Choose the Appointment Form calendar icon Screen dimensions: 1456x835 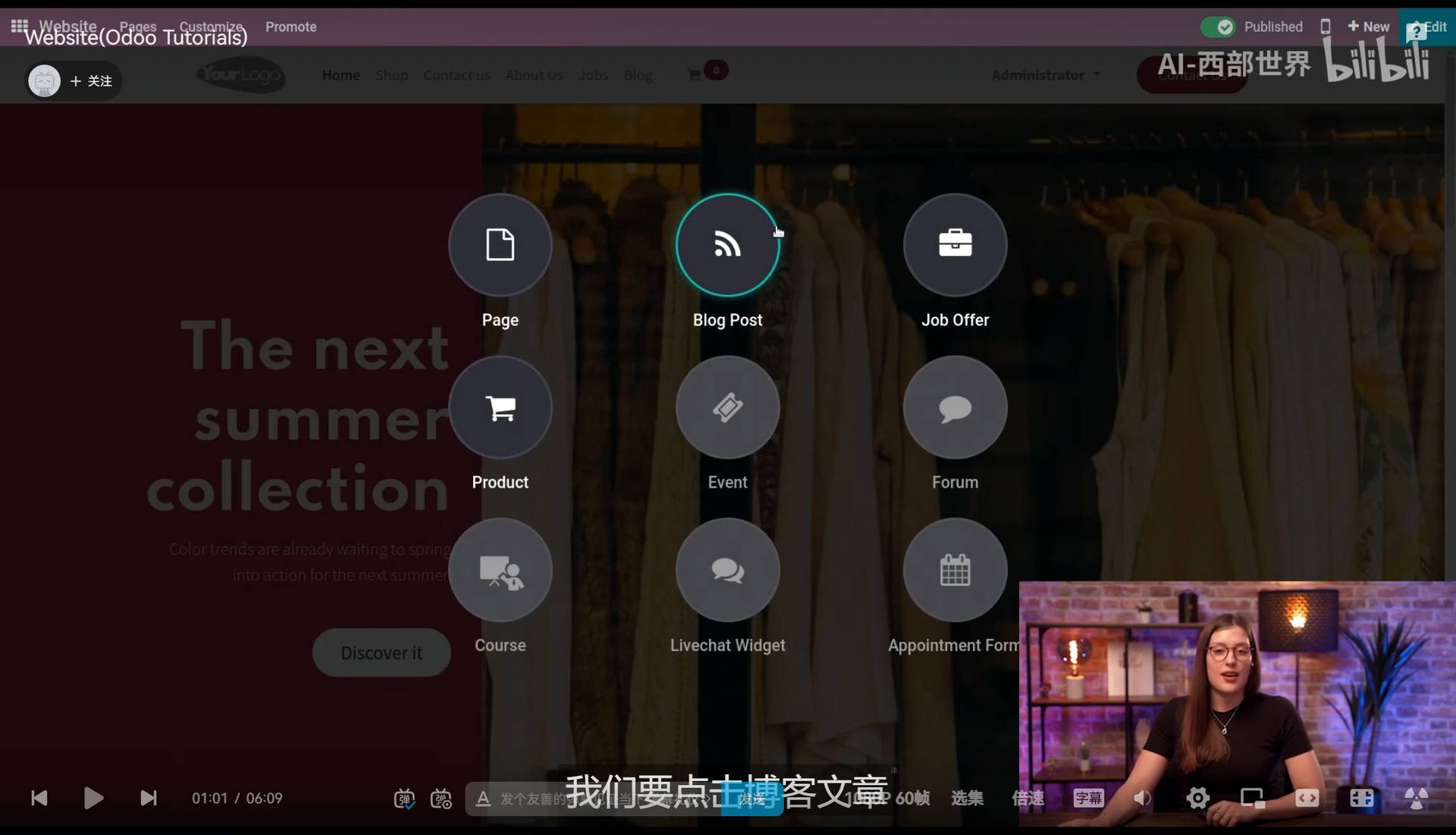(955, 570)
